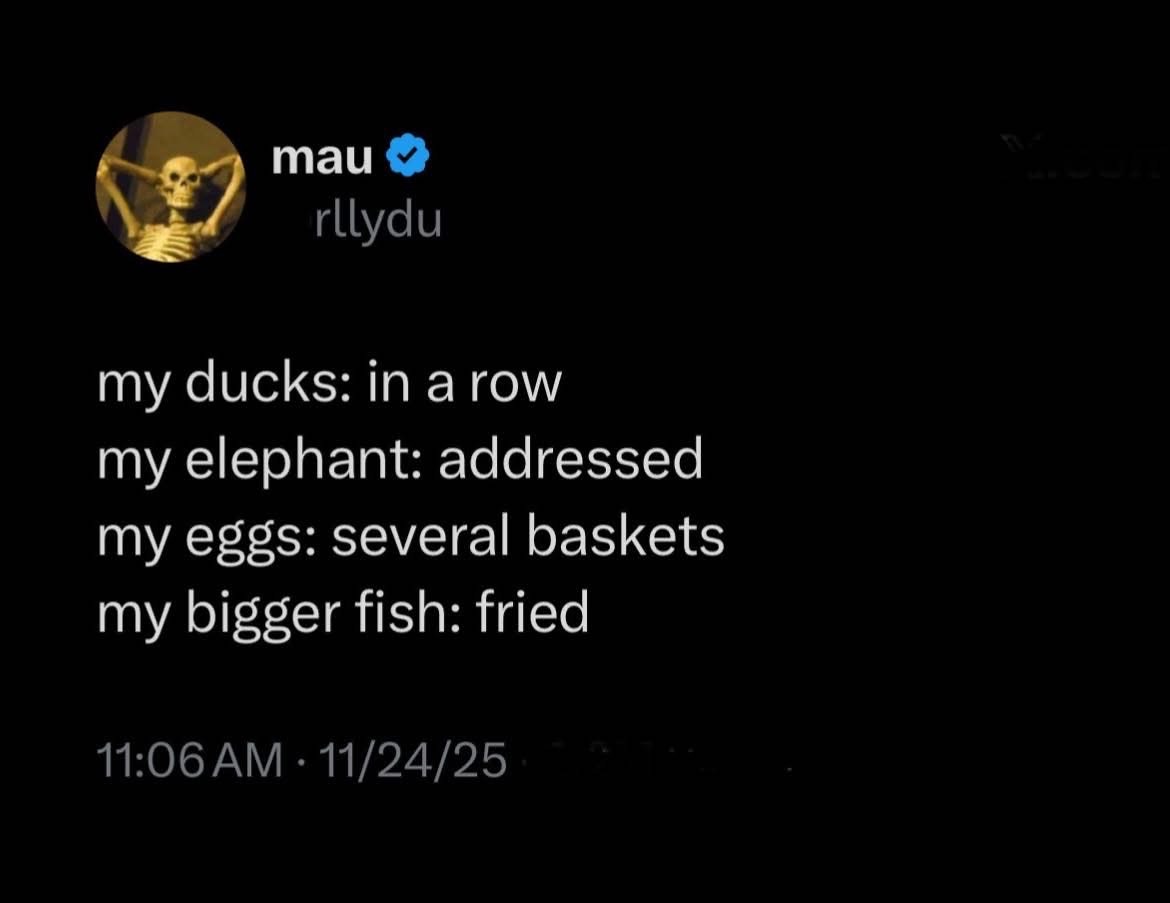Select the line my eggs: several baskets
Screen dimensions: 1170x903
[411, 537]
